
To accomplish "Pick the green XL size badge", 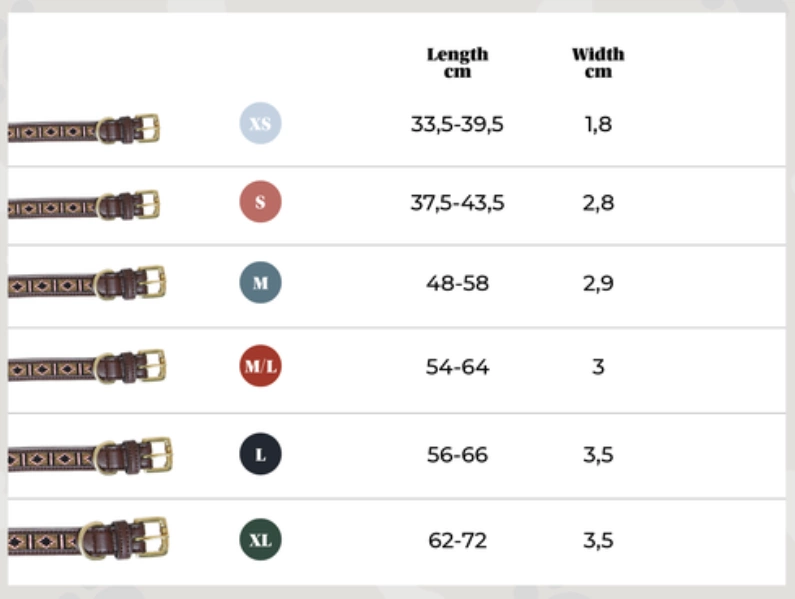I will [x=260, y=540].
